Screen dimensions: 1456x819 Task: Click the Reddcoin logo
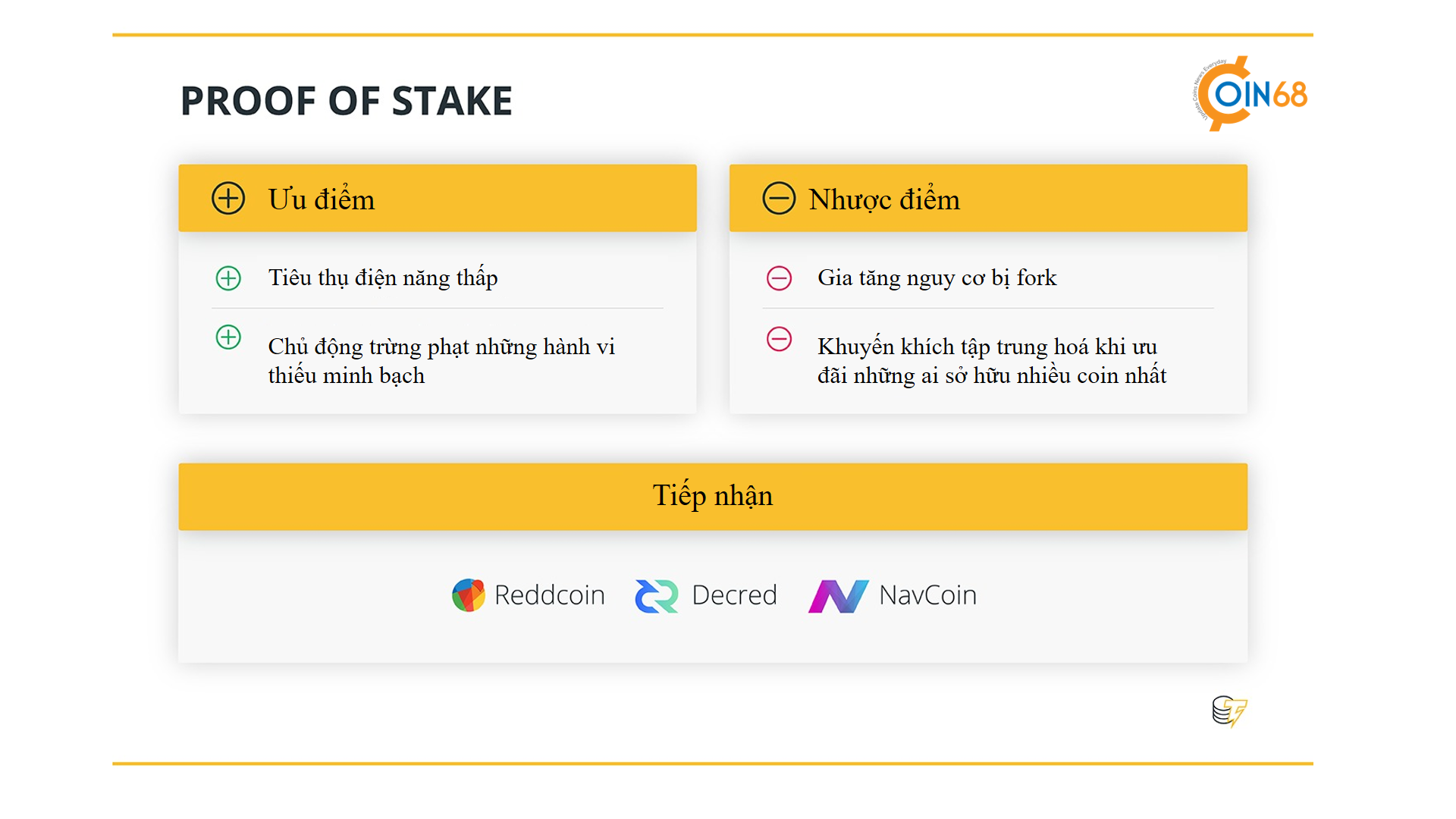(x=469, y=595)
